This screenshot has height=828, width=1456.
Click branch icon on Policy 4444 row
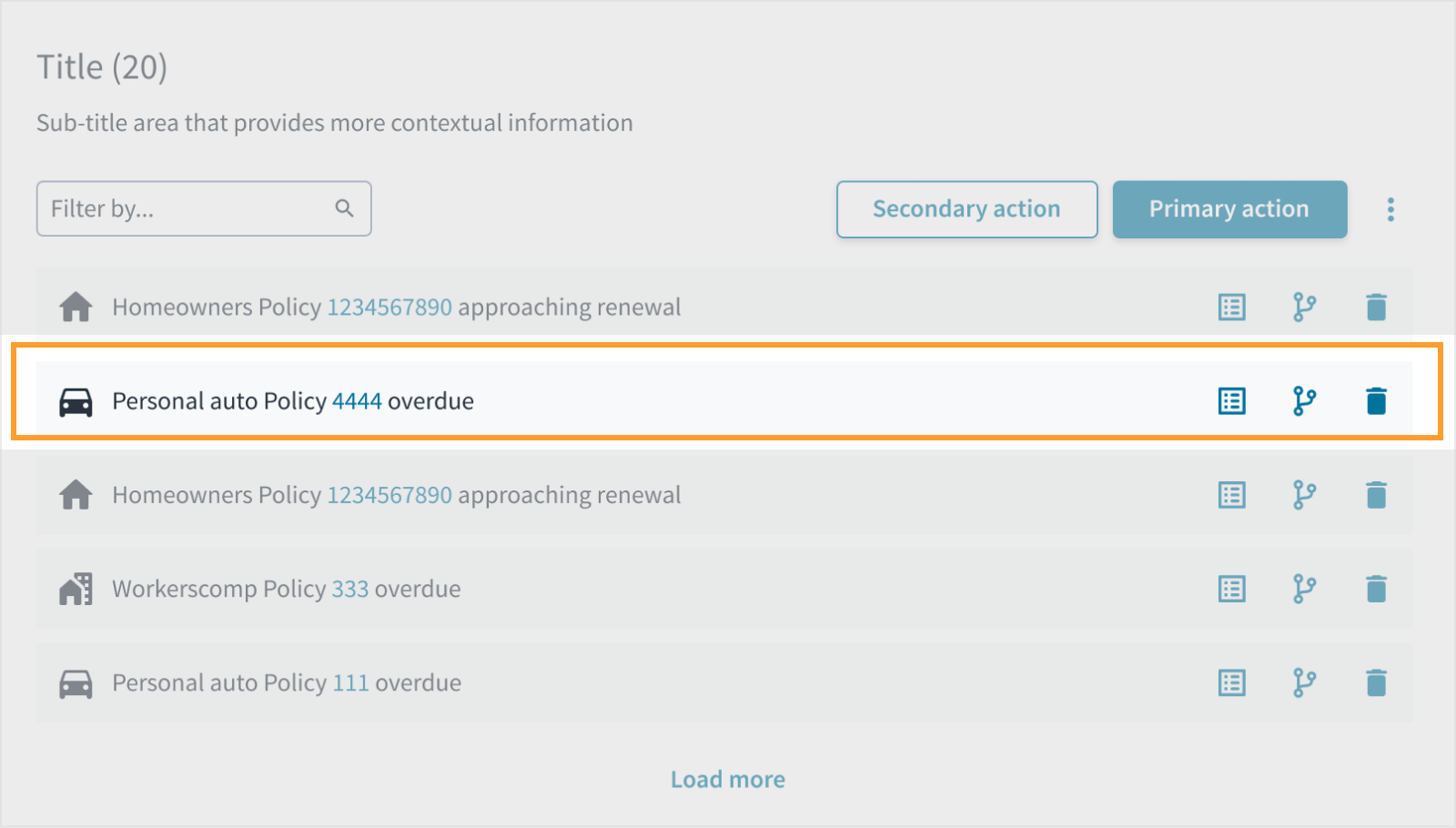(1304, 401)
